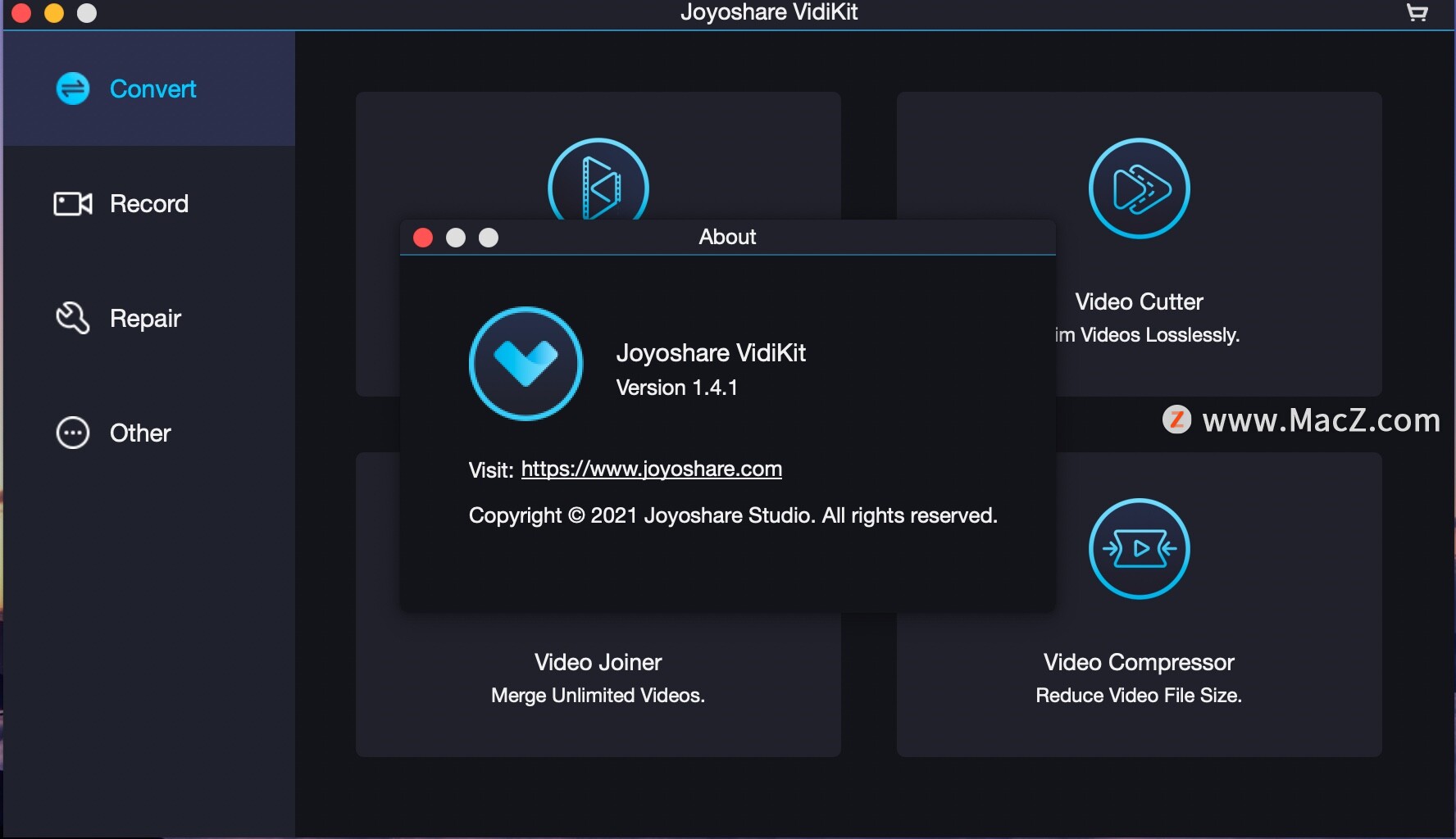Click the Repair wrench icon
1456x839 pixels.
click(x=73, y=318)
